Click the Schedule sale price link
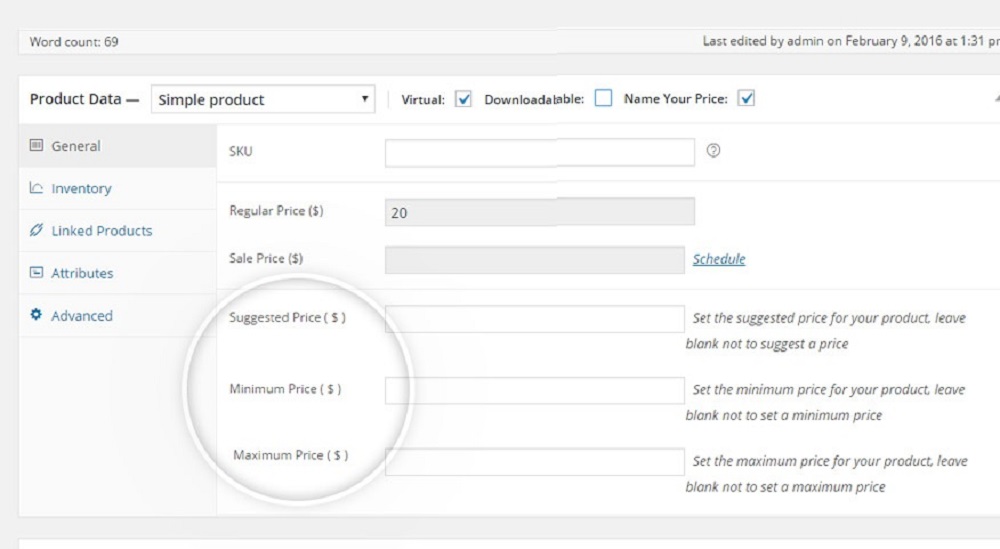This screenshot has width=1000, height=549. tap(719, 259)
